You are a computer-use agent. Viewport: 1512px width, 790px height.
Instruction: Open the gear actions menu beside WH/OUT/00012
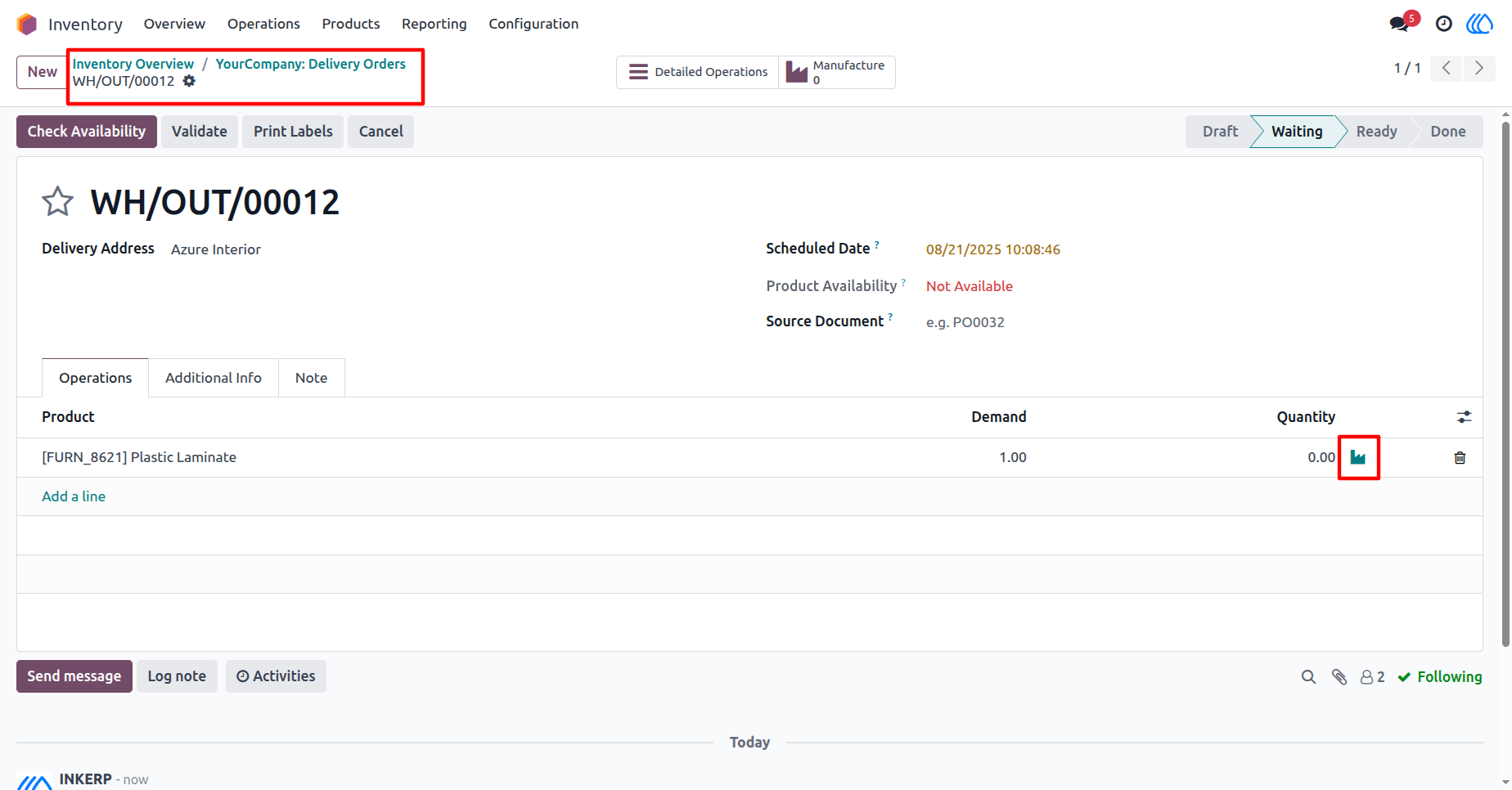click(189, 81)
